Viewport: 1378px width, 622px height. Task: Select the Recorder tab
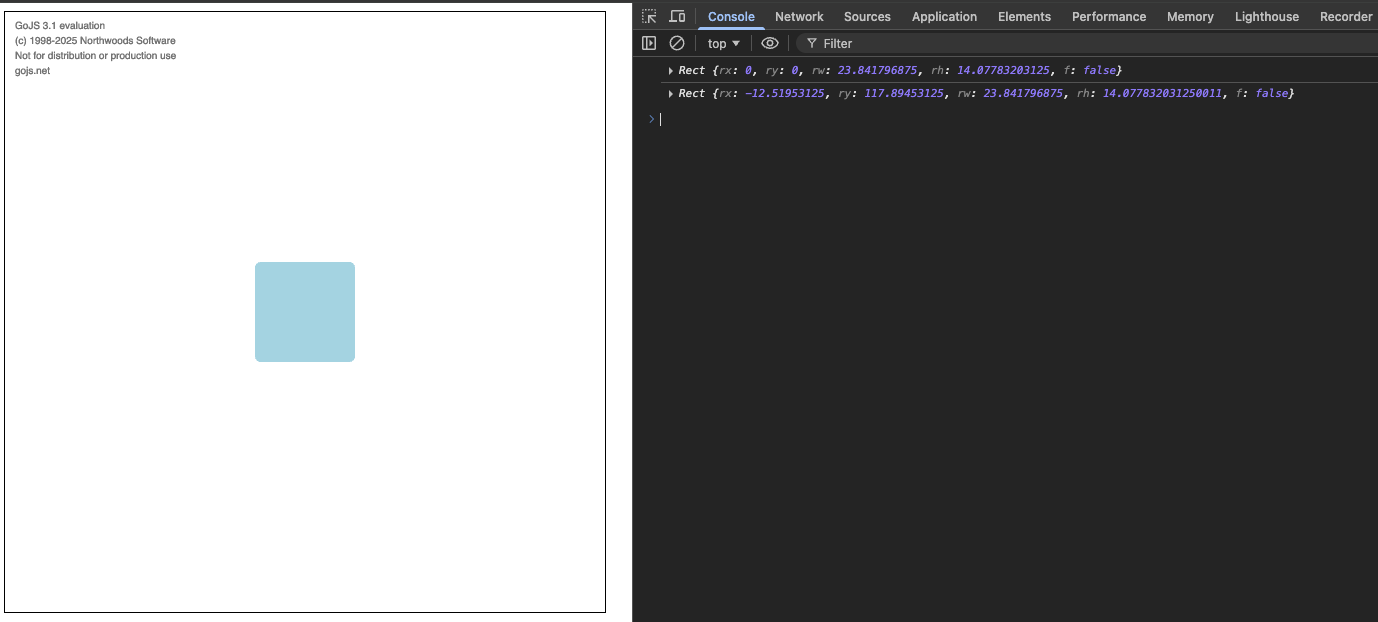tap(1345, 16)
